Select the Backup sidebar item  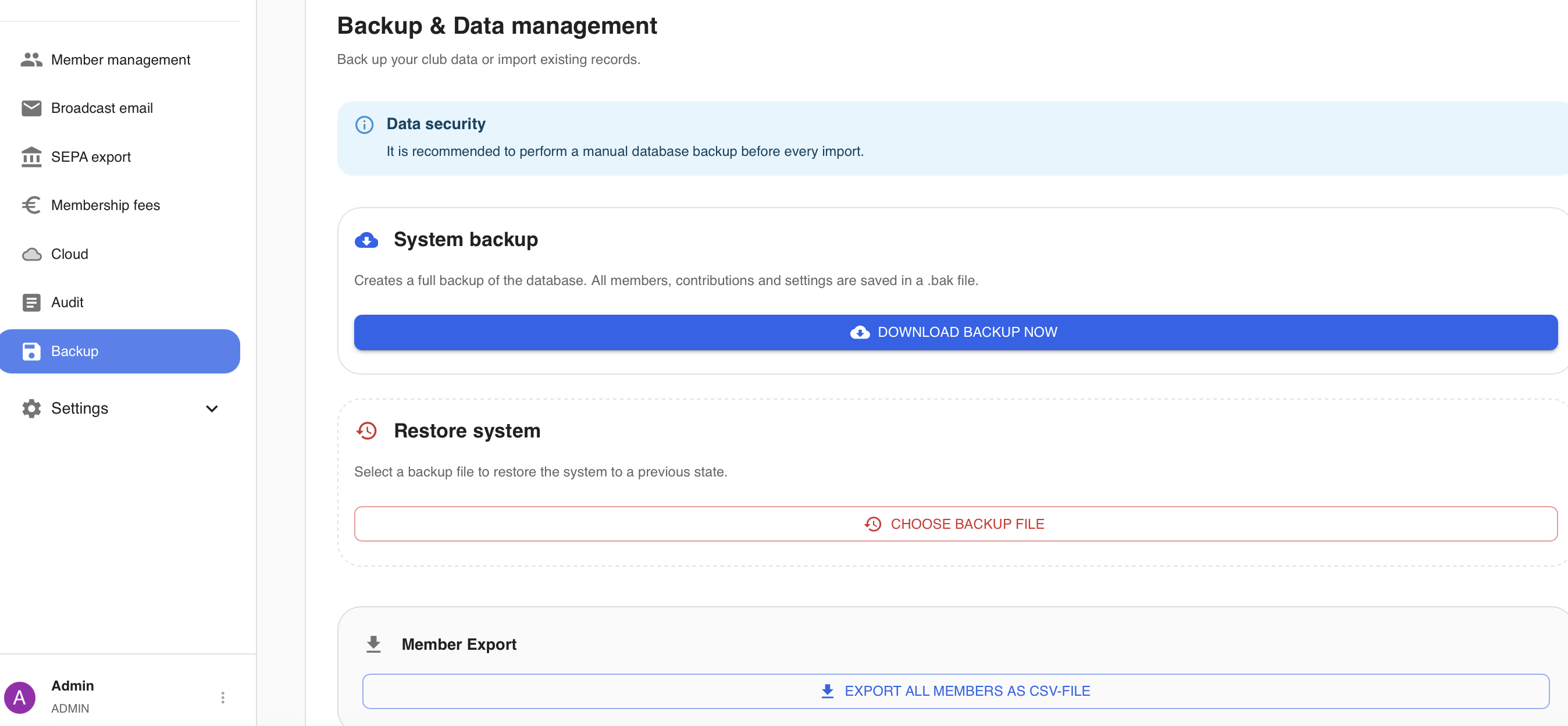point(120,351)
